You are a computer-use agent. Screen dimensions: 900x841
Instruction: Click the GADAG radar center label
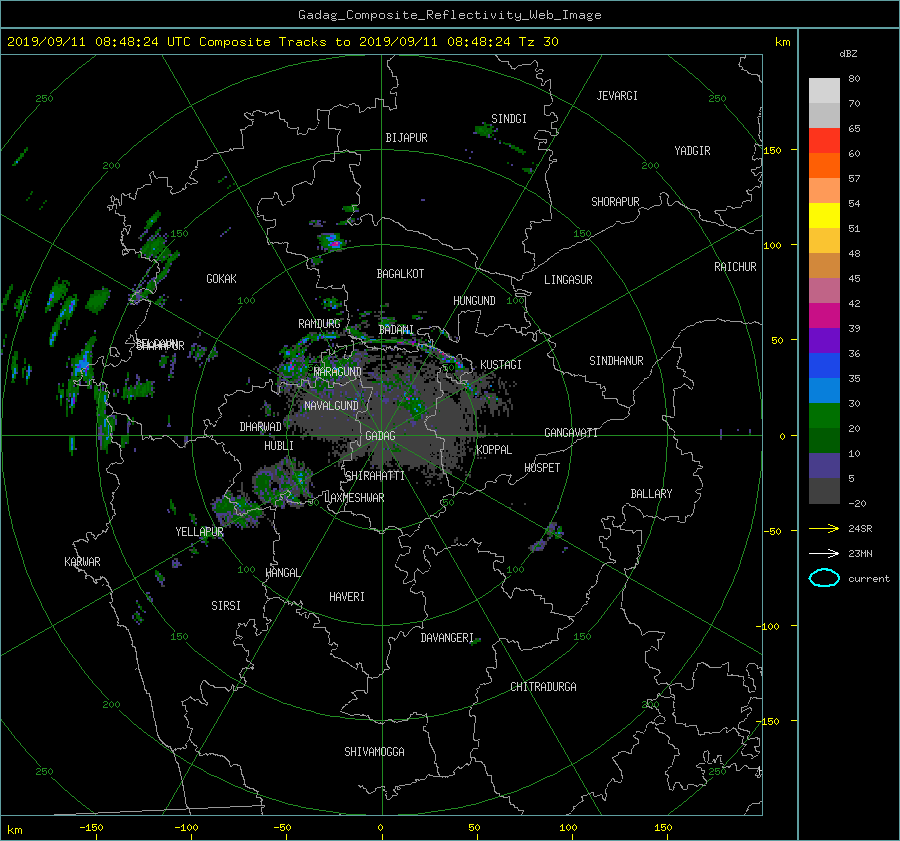(x=380, y=436)
